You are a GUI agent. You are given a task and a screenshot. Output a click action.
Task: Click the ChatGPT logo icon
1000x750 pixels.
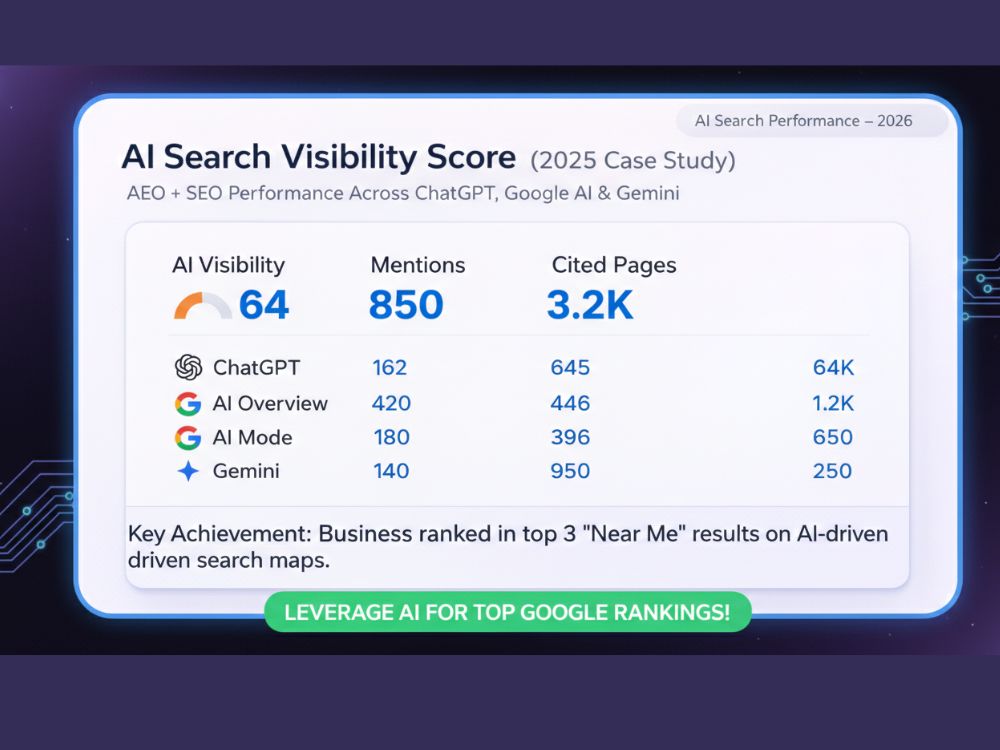tap(189, 367)
